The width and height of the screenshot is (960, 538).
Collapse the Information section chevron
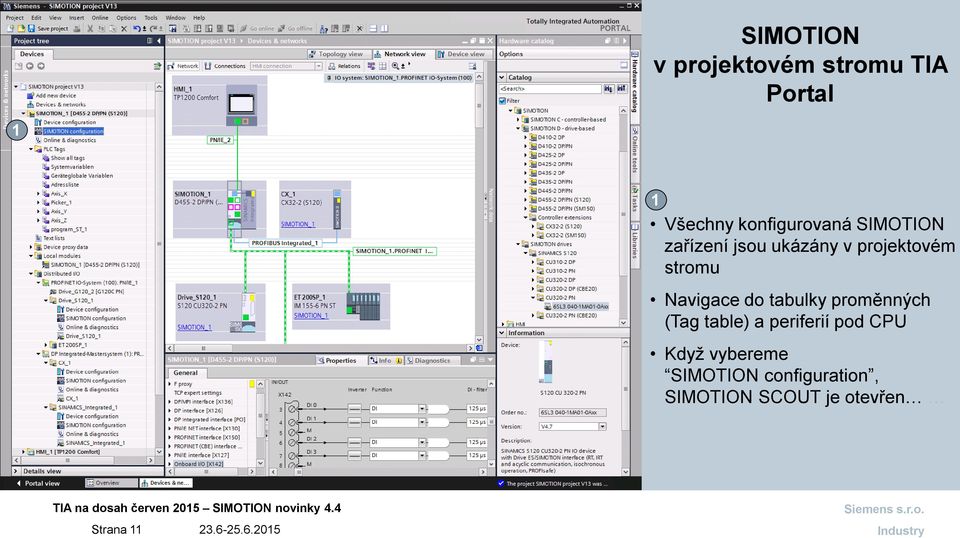pyautogui.click(x=502, y=333)
